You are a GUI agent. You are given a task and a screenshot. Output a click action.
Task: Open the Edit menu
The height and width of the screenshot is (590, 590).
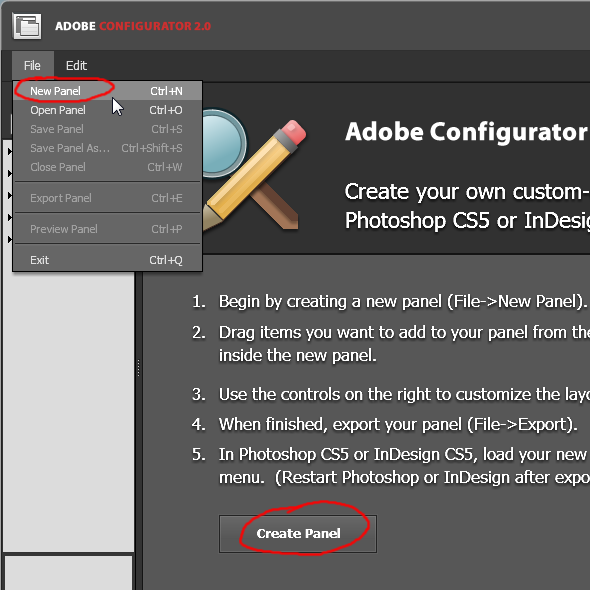(x=76, y=65)
